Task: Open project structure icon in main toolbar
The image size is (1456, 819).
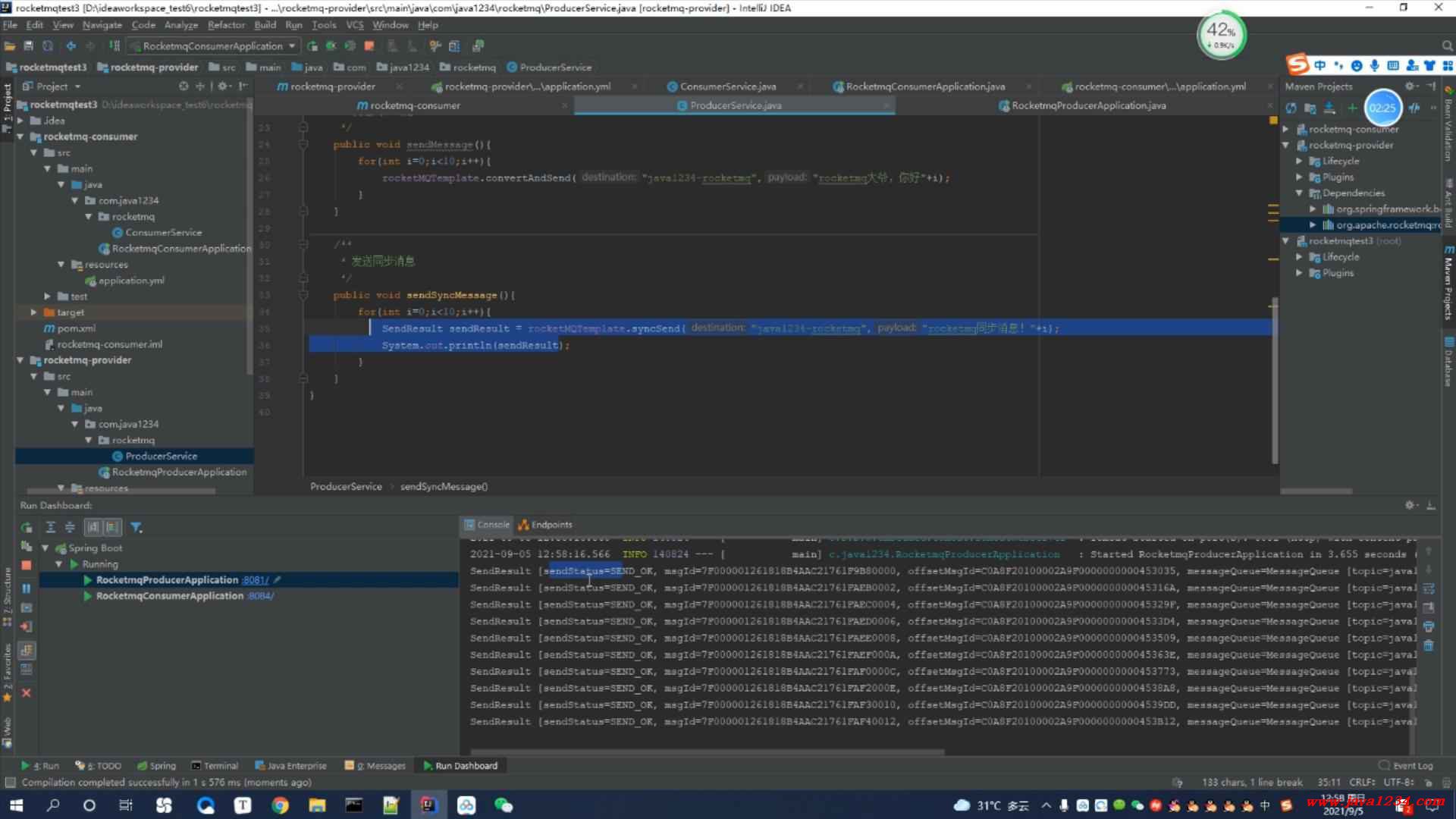Action: [x=454, y=46]
